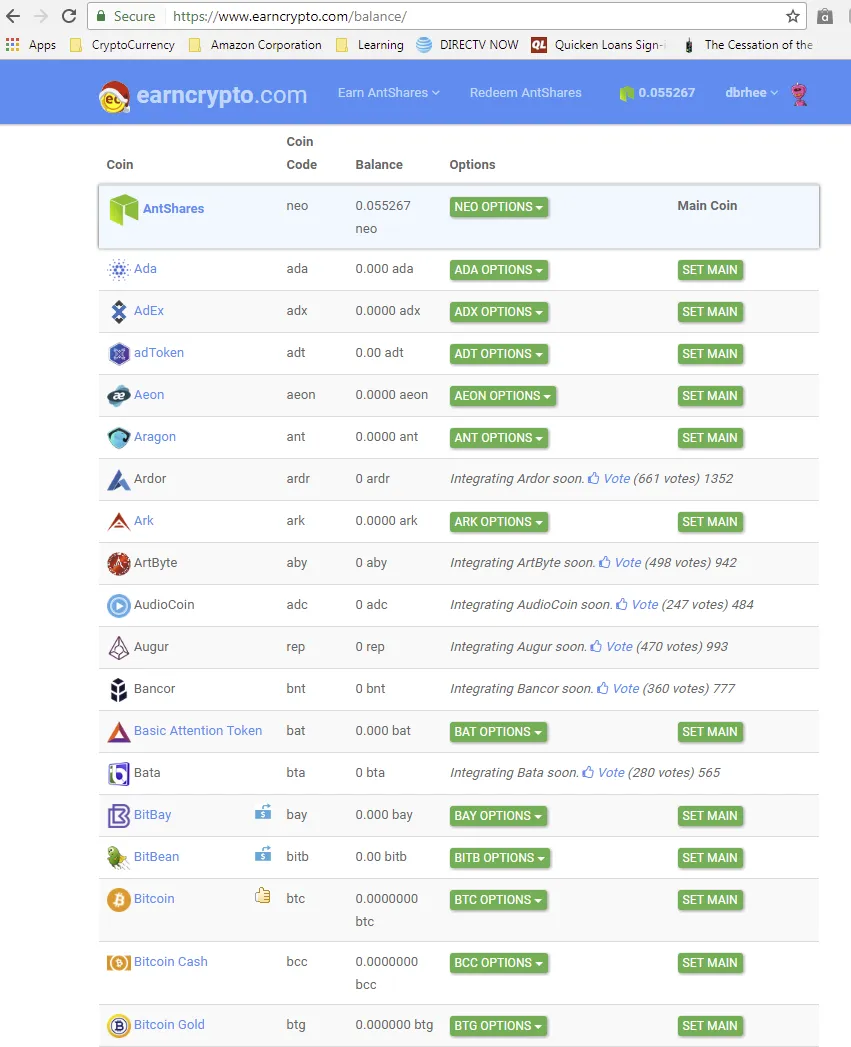Image resolution: width=851 pixels, height=1047 pixels.
Task: Open the ADX OPTIONS dropdown
Action: pyautogui.click(x=498, y=312)
